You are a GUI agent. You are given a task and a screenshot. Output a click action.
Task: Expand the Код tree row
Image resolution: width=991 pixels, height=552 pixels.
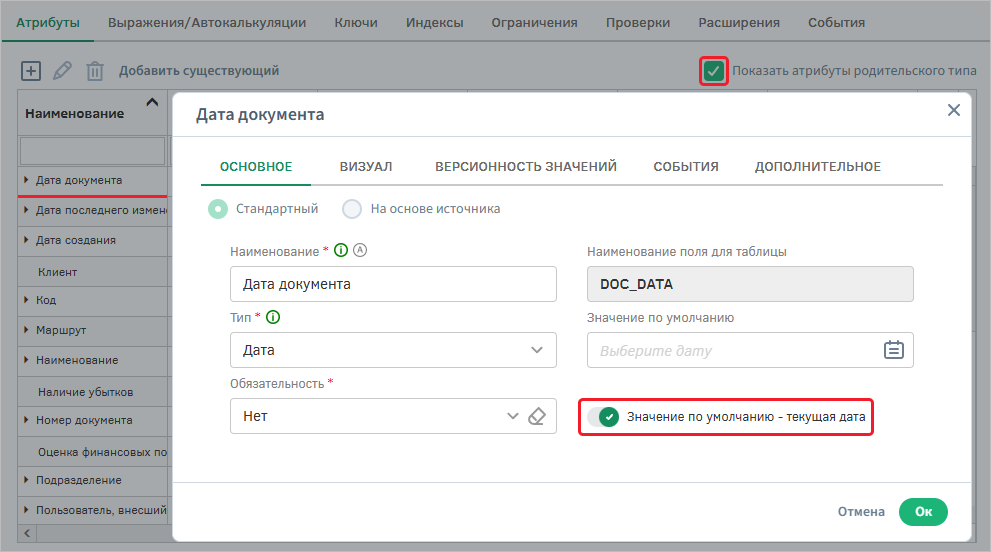point(26,300)
